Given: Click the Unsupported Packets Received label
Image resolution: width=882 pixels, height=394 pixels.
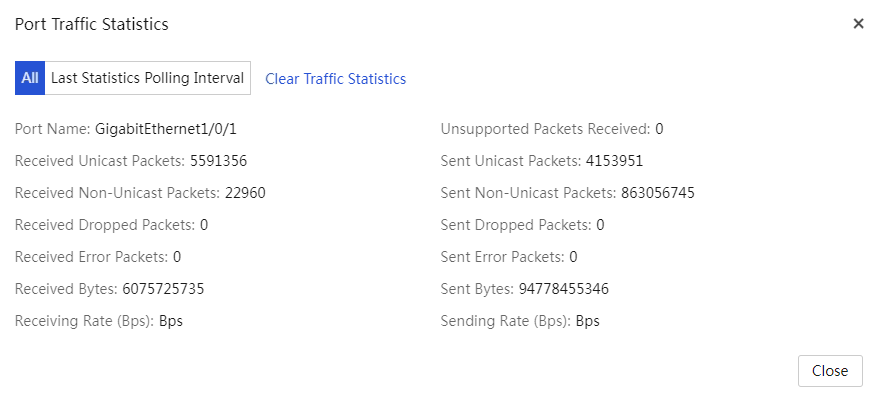Looking at the screenshot, I should point(546,129).
